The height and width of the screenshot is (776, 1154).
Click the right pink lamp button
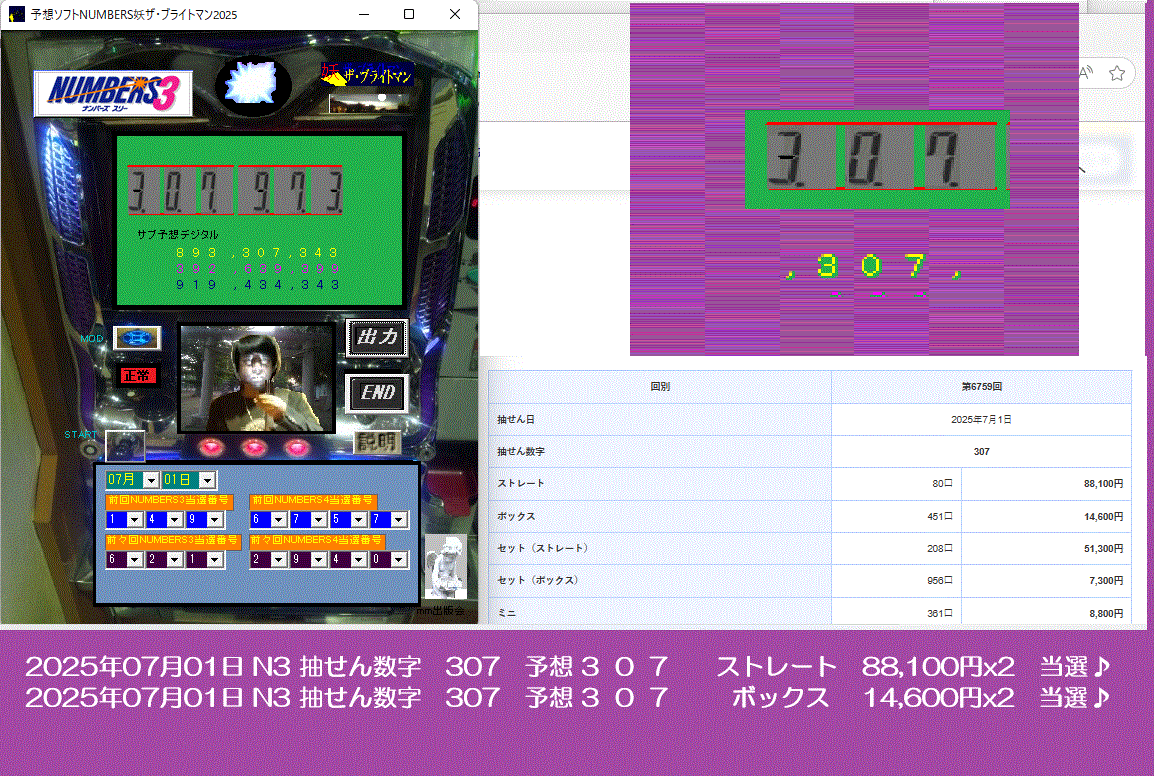pos(297,446)
